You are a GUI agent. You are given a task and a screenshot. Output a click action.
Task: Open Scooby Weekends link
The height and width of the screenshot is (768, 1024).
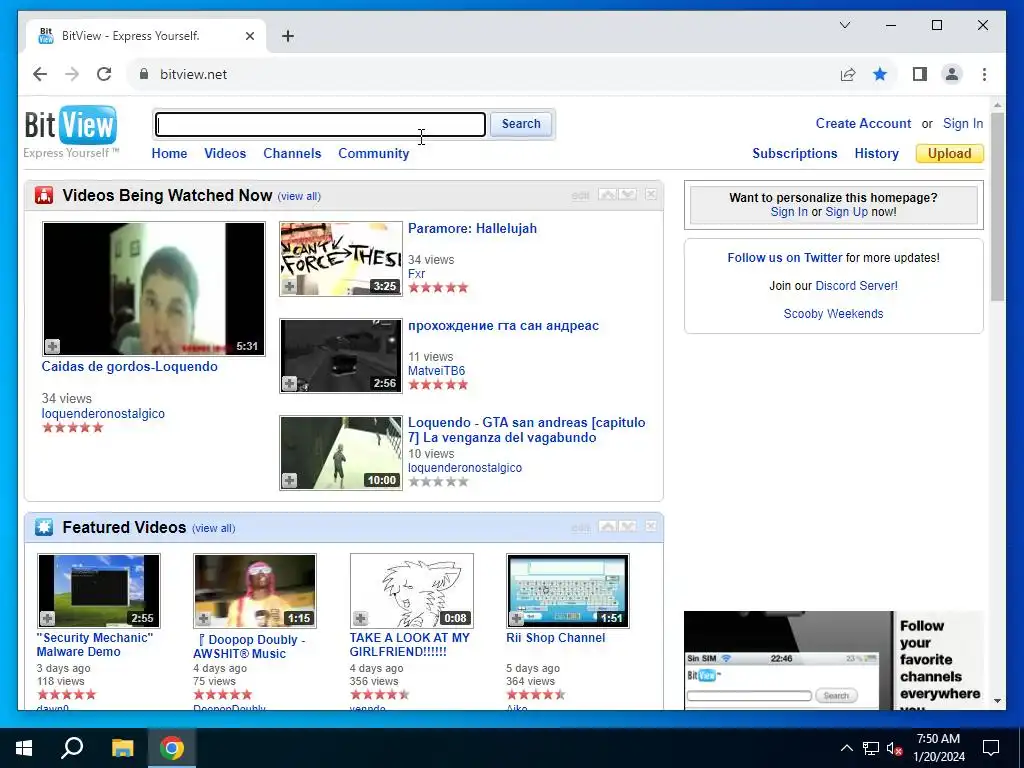point(833,314)
